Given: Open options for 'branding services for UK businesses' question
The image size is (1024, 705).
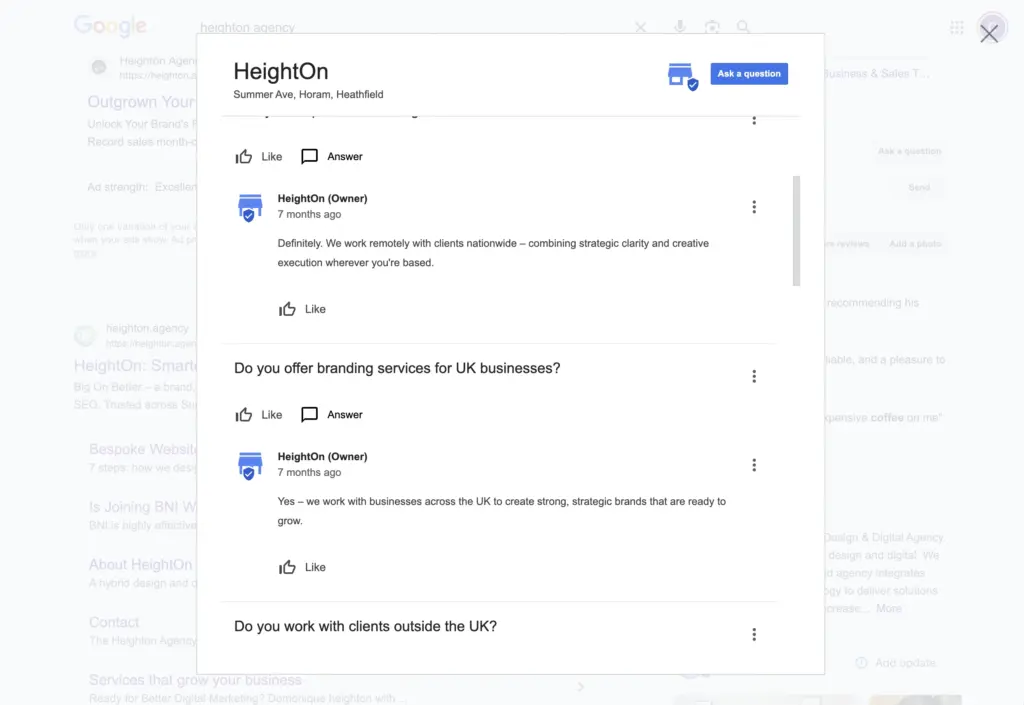Looking at the screenshot, I should 754,376.
